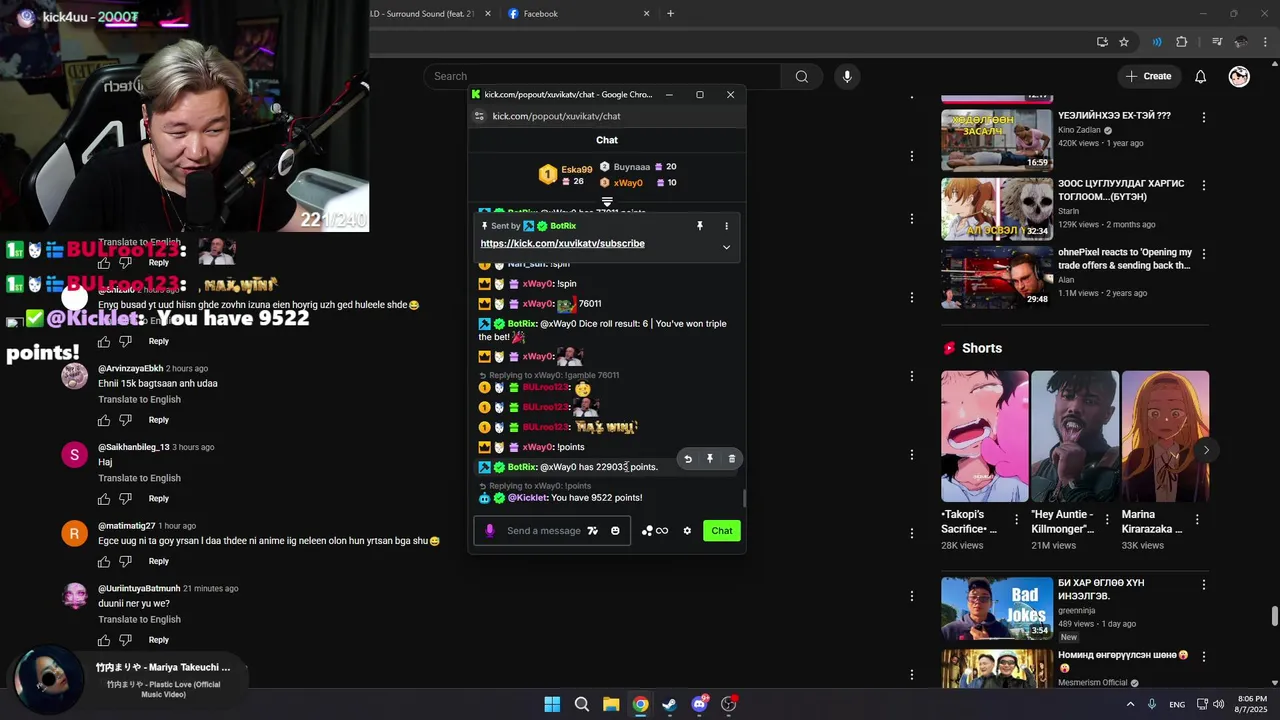1280x720 pixels.
Task: Open taskbar search
Action: coord(581,704)
